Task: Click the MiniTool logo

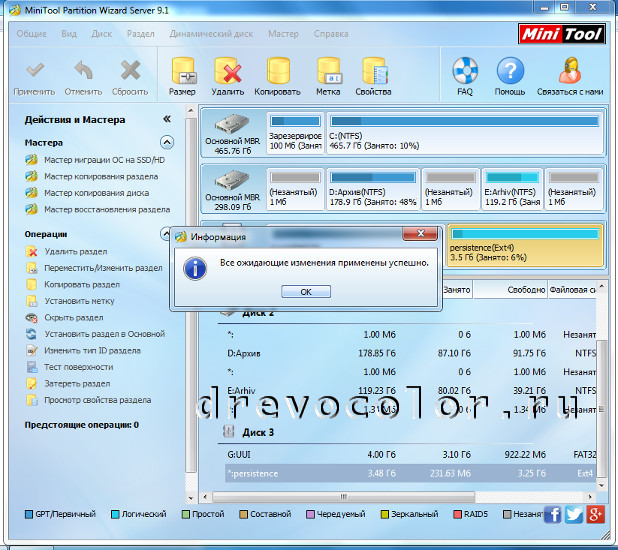Action: tap(562, 34)
